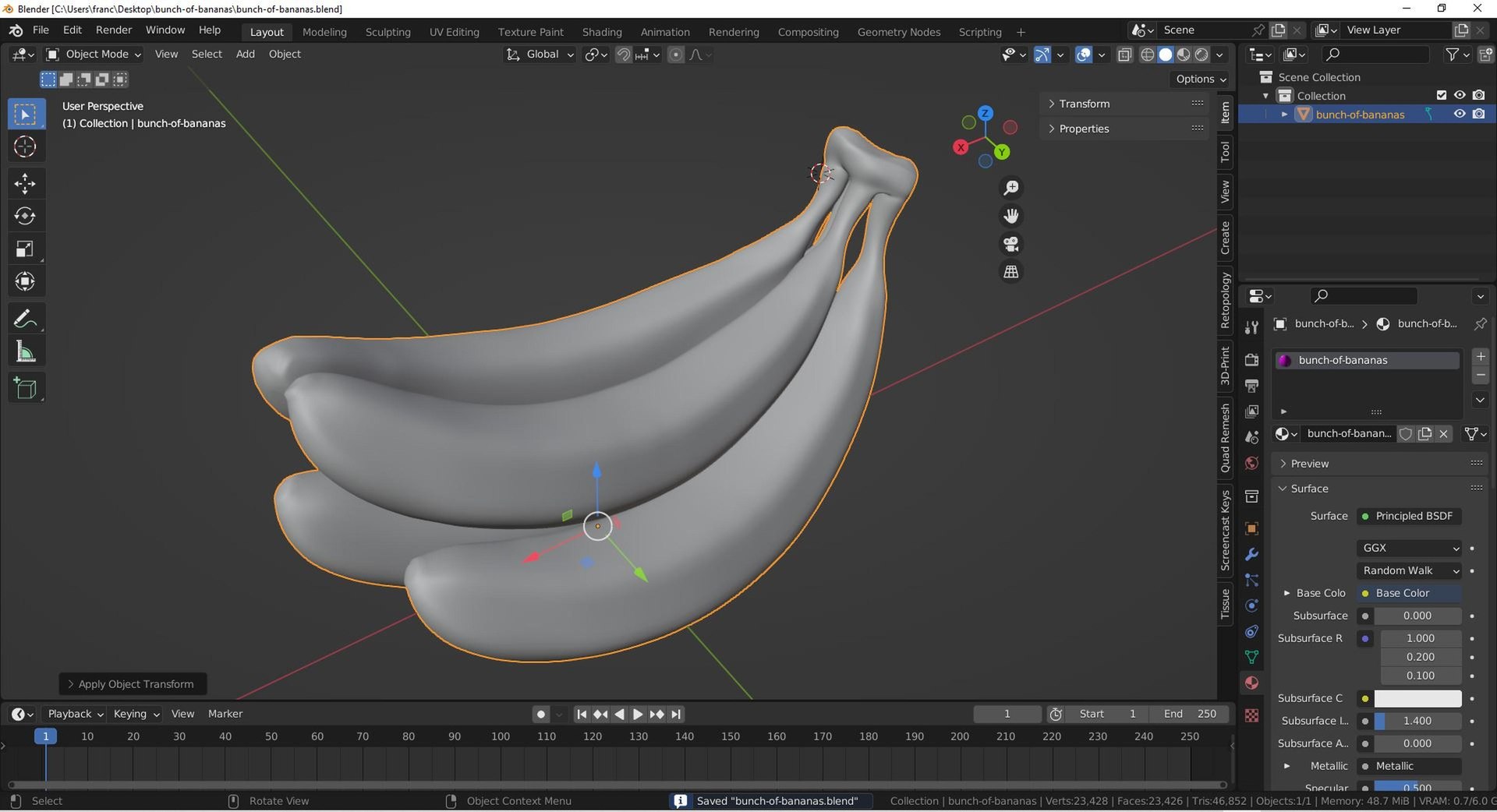Jump to the first frame
The width and height of the screenshot is (1497, 812).
[x=582, y=714]
